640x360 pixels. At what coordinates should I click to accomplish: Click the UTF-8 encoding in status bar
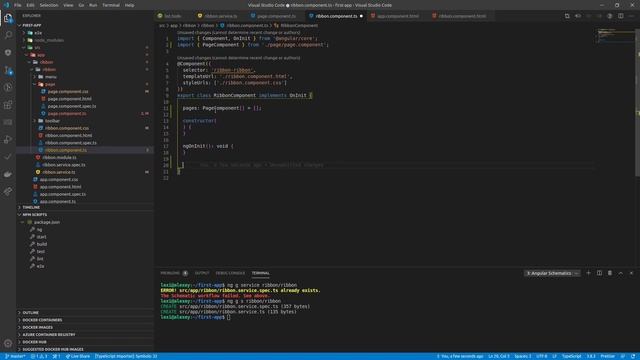[x=542, y=356]
